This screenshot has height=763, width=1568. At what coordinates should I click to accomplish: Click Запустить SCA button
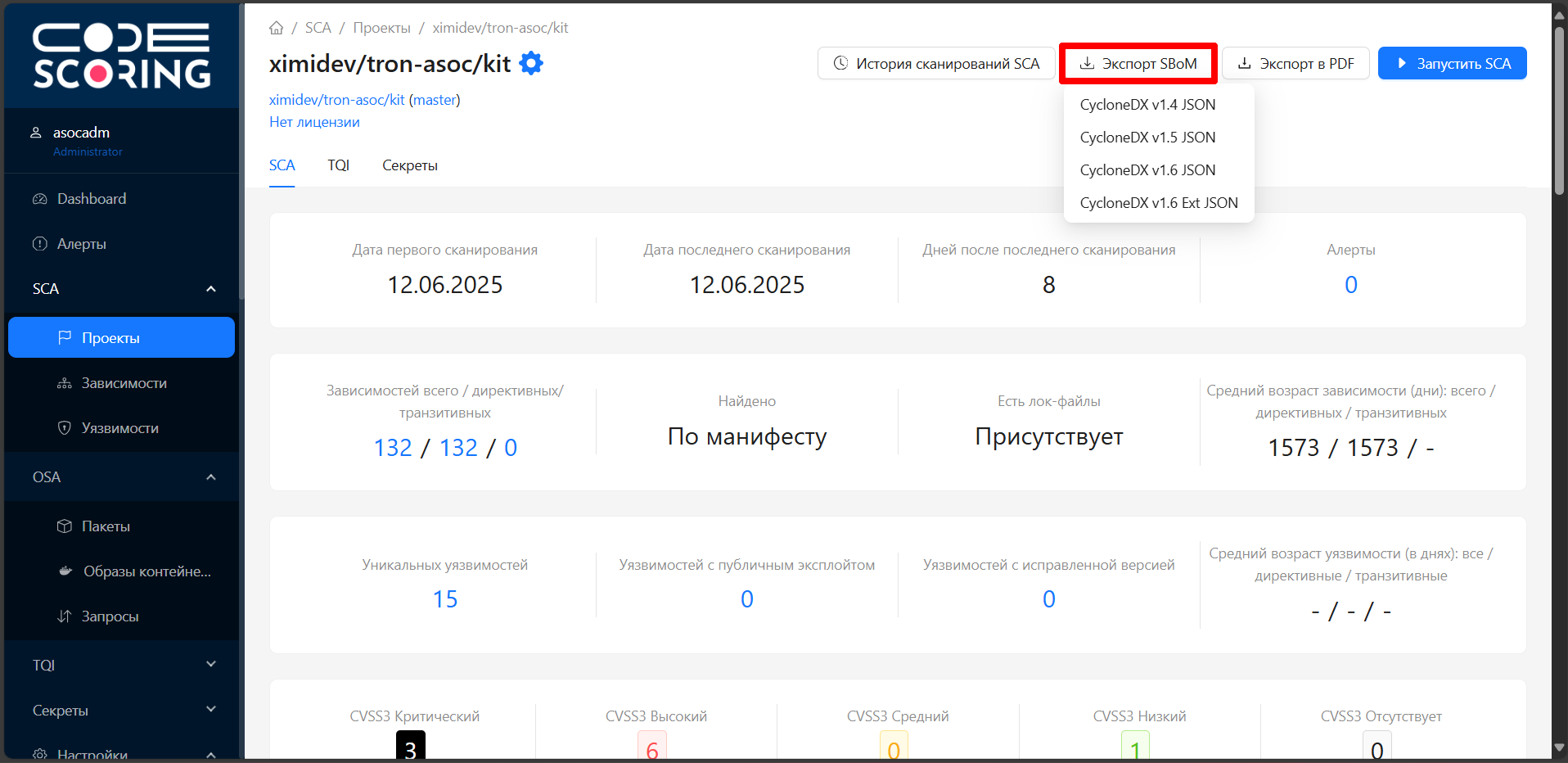[1452, 63]
